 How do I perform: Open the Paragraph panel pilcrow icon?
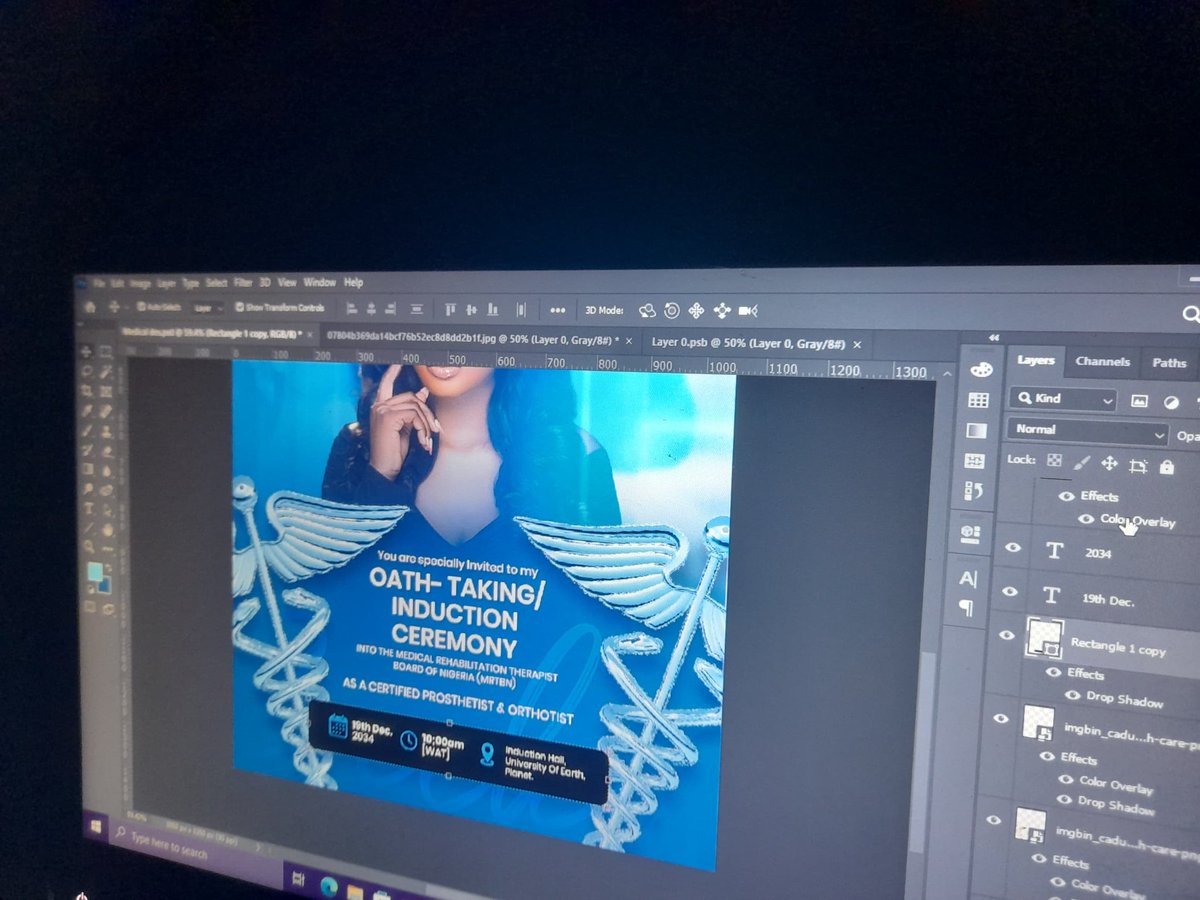tap(967, 607)
